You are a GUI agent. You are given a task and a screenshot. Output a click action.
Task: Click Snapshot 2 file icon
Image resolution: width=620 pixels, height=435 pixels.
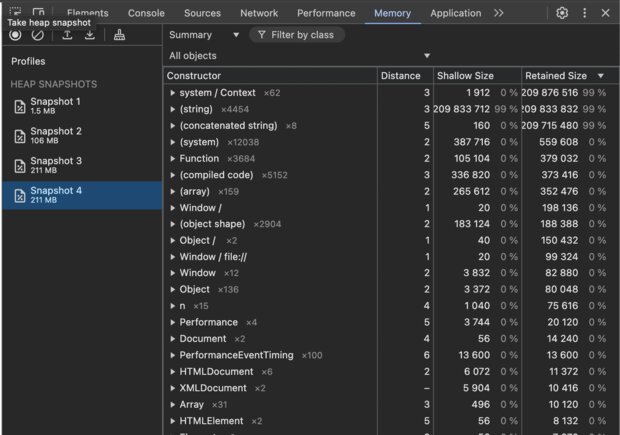pyautogui.click(x=20, y=136)
